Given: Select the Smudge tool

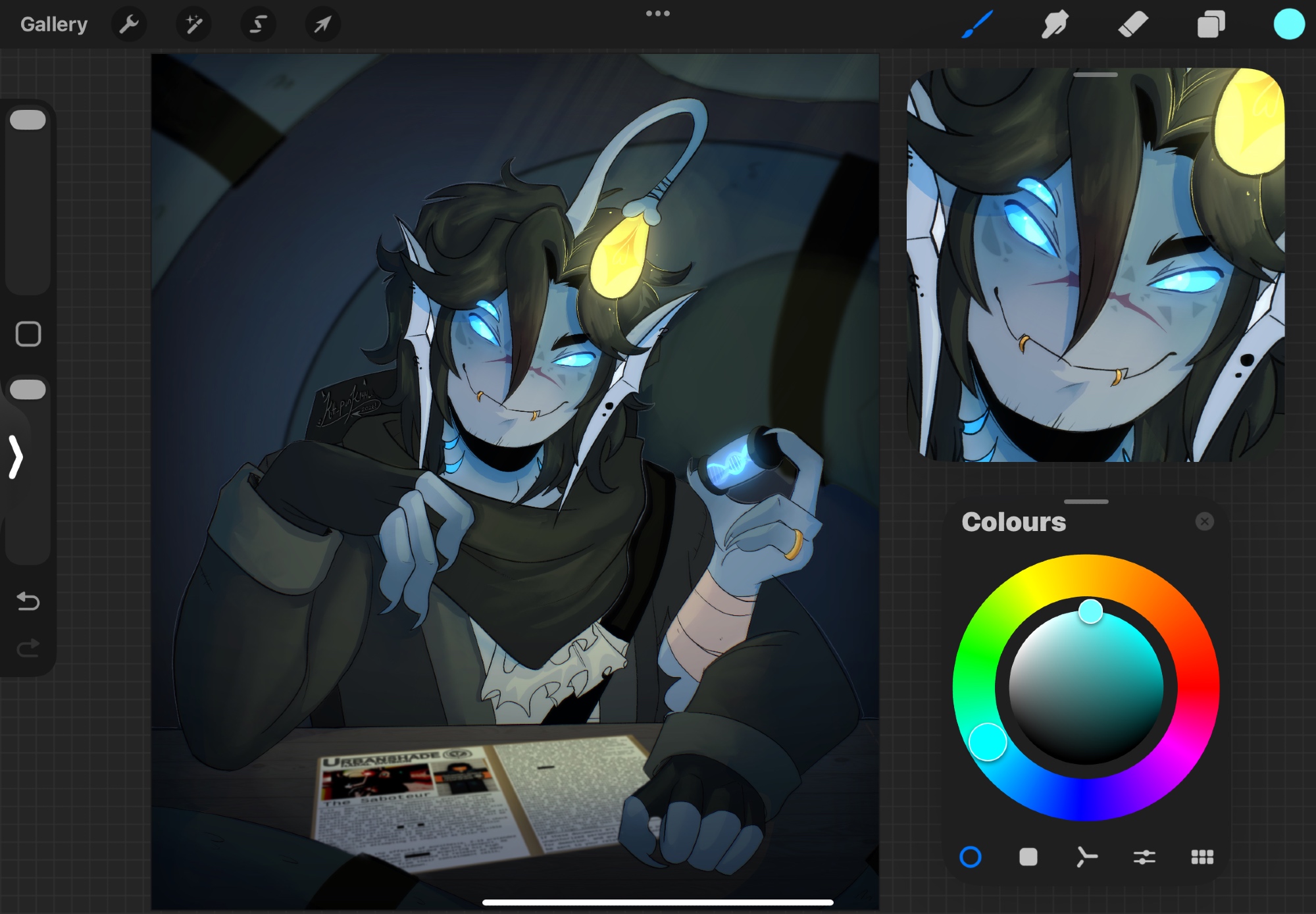Looking at the screenshot, I should pyautogui.click(x=1055, y=25).
